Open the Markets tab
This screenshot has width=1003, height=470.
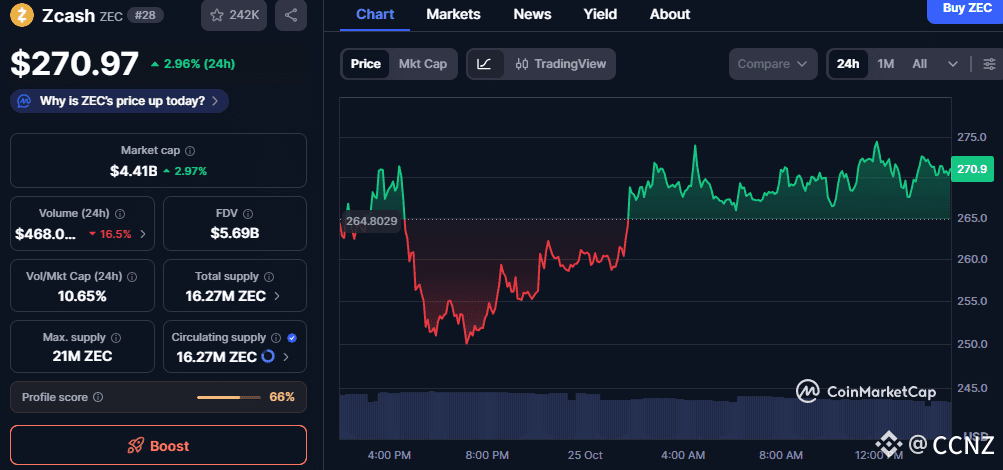click(x=453, y=14)
